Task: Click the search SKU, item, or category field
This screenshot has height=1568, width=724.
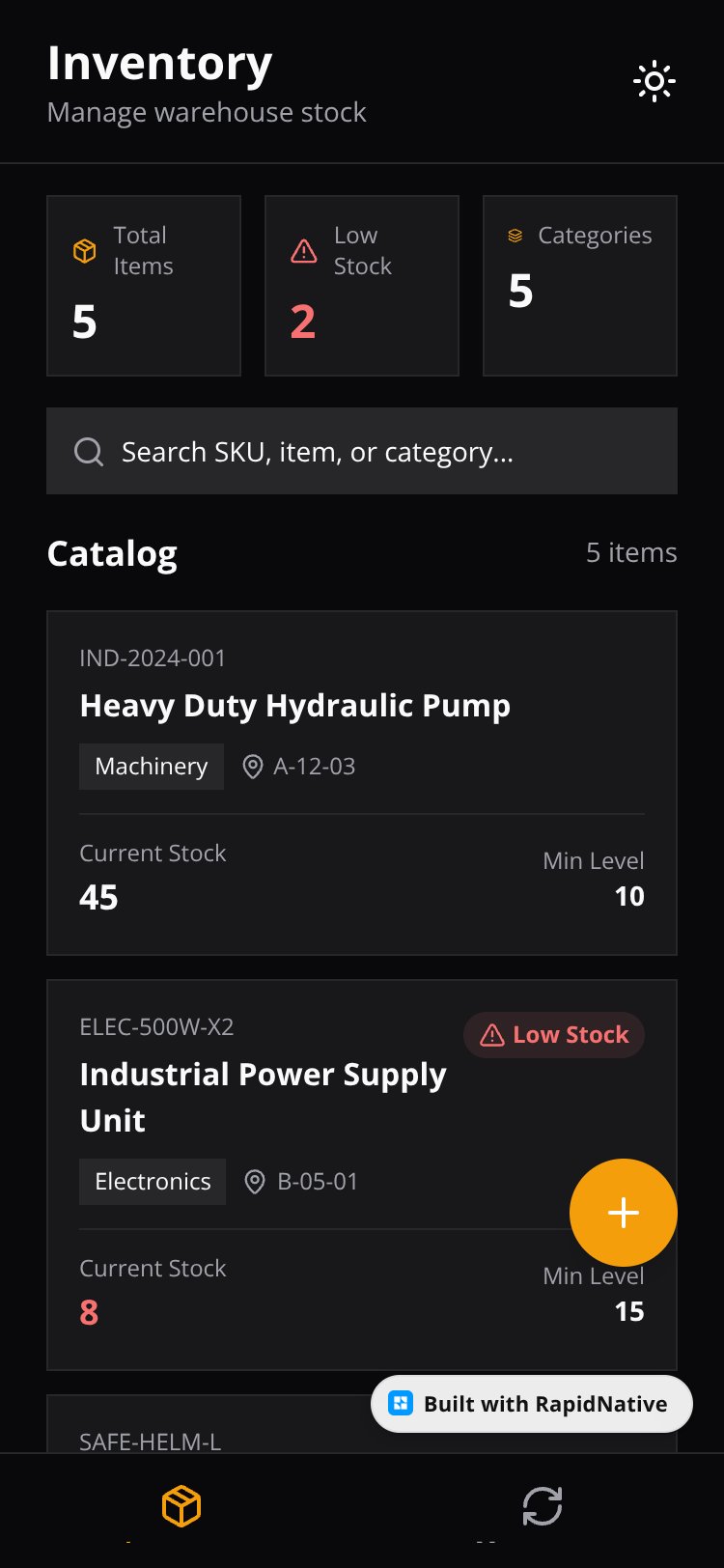Action: pos(362,451)
